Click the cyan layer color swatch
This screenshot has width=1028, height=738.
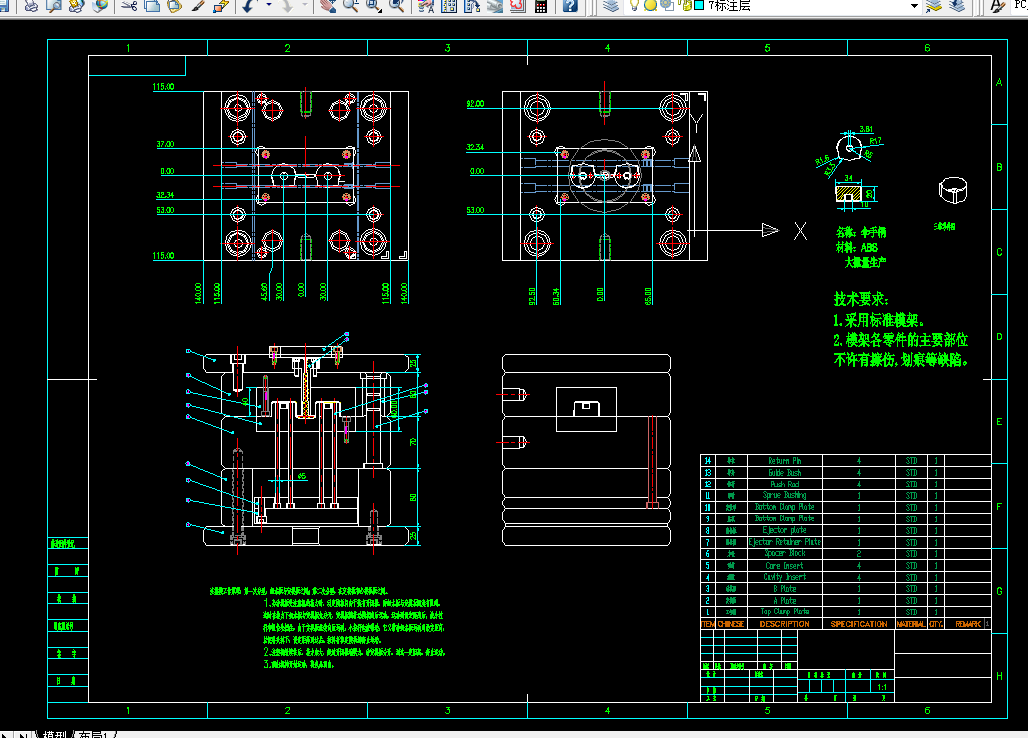(x=699, y=5)
